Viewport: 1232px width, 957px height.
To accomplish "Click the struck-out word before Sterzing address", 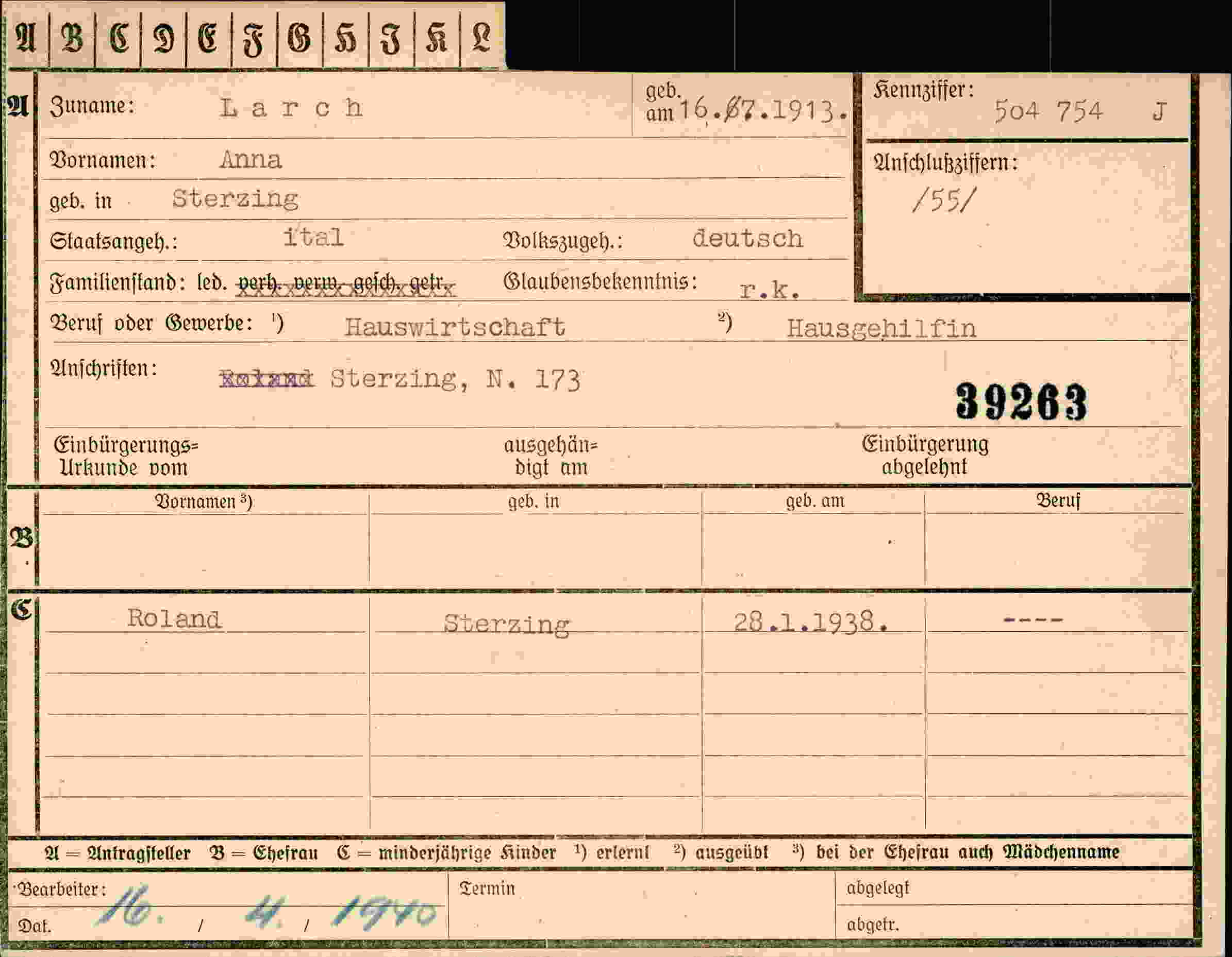I will (265, 379).
